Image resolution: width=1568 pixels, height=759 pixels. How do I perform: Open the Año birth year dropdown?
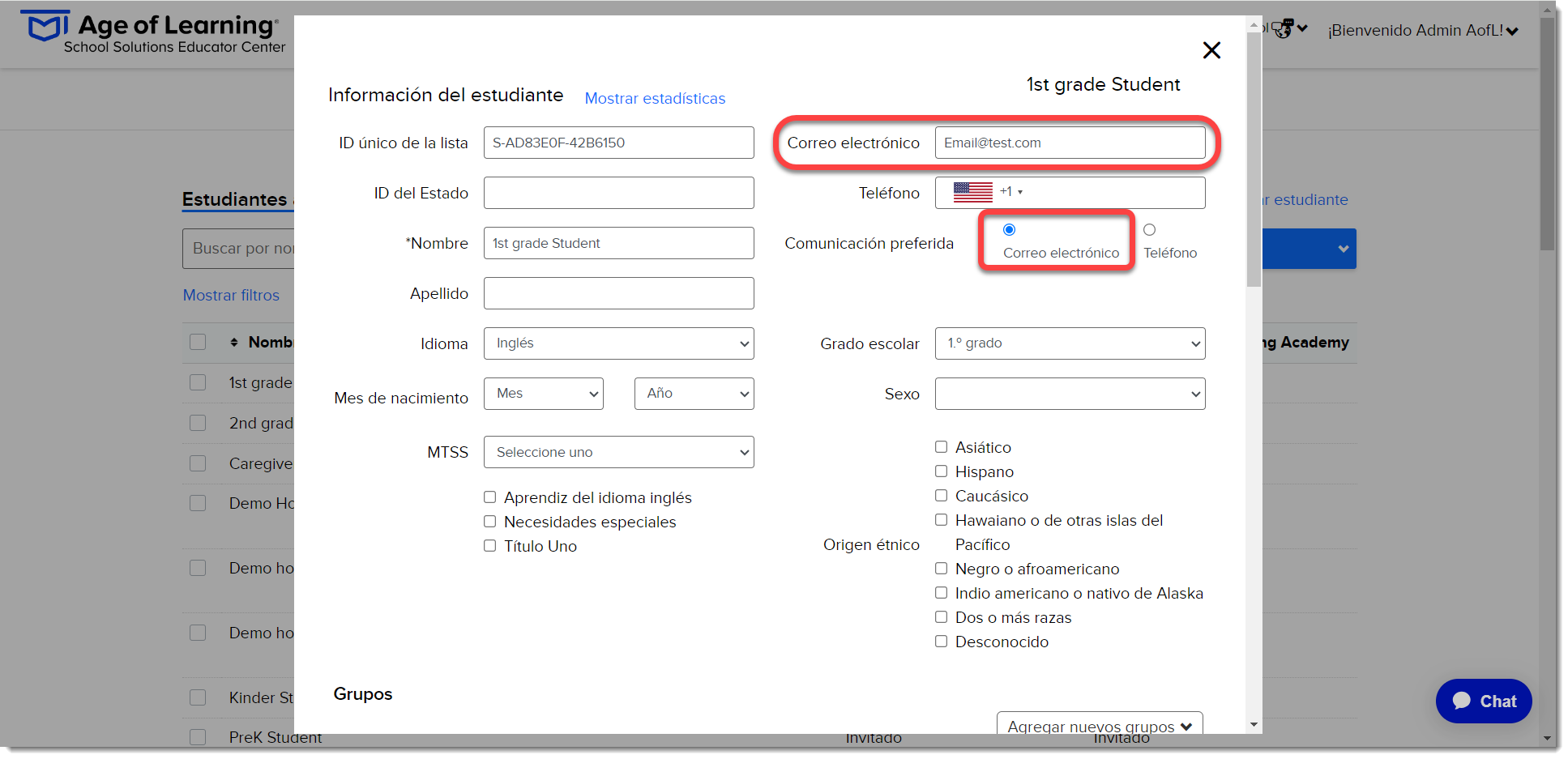694,394
